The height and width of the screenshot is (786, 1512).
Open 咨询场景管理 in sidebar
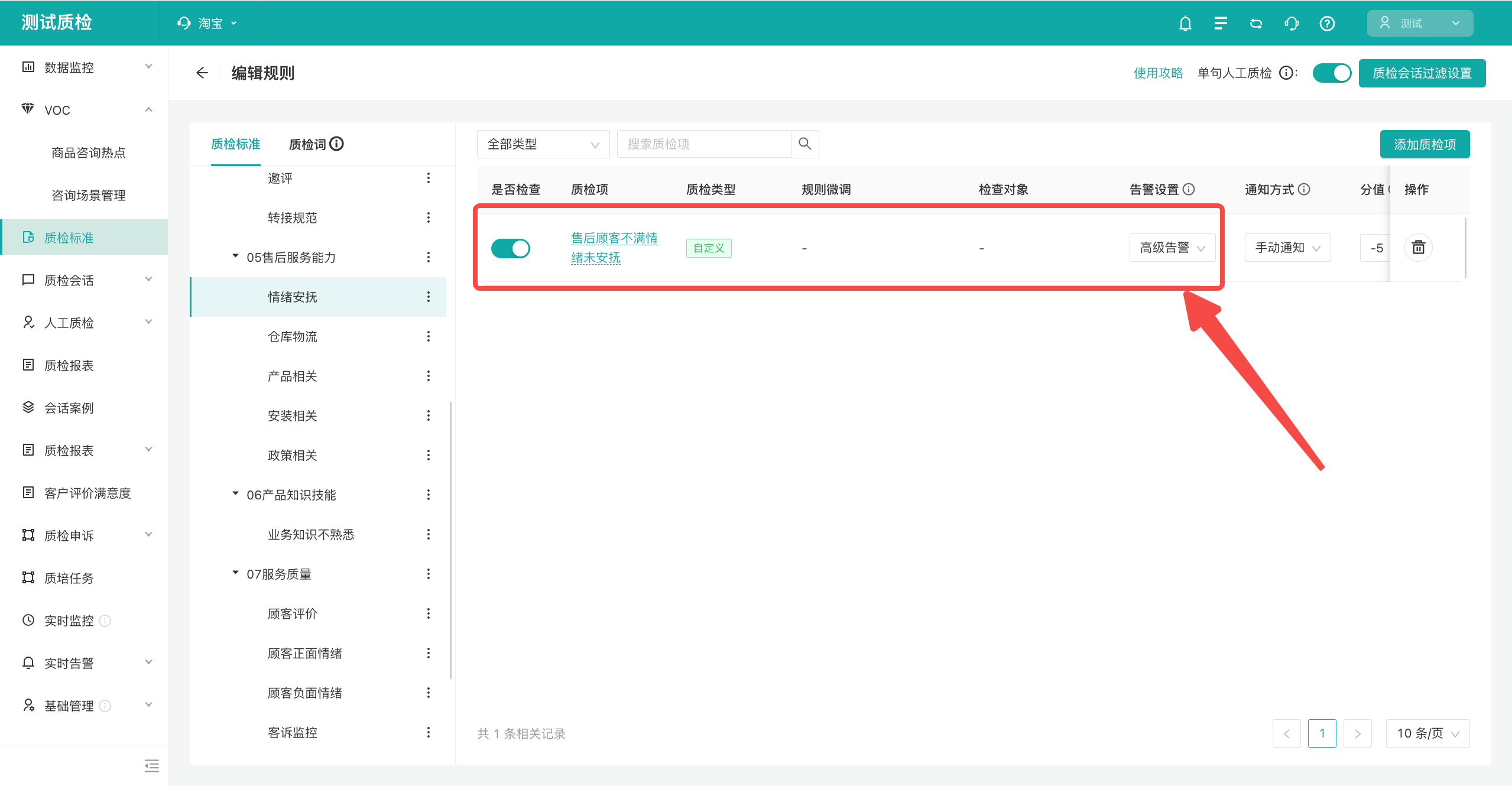88,195
